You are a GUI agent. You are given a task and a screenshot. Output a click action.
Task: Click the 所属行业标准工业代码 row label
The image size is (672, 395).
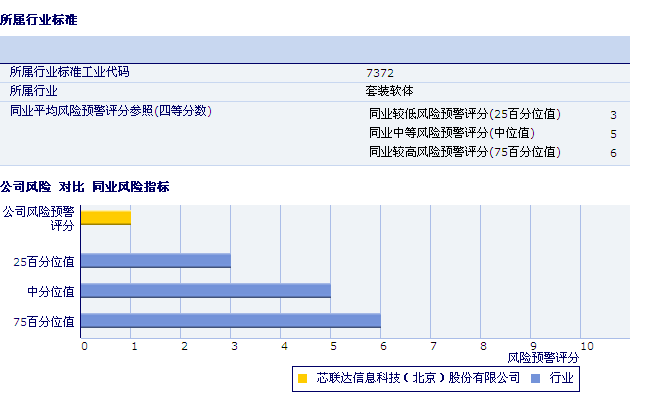point(69,72)
